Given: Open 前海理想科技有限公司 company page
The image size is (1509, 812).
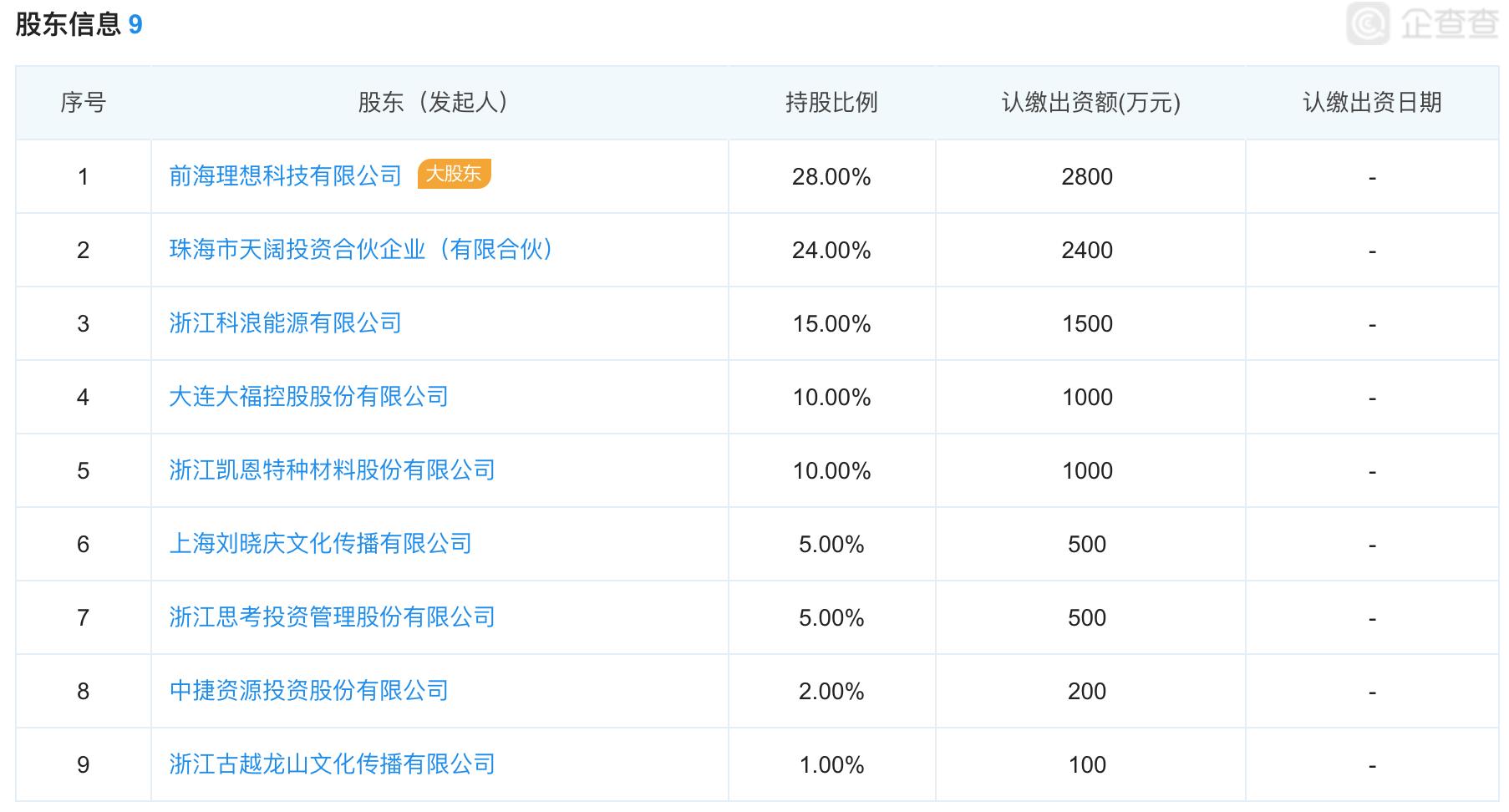Looking at the screenshot, I should point(287,176).
